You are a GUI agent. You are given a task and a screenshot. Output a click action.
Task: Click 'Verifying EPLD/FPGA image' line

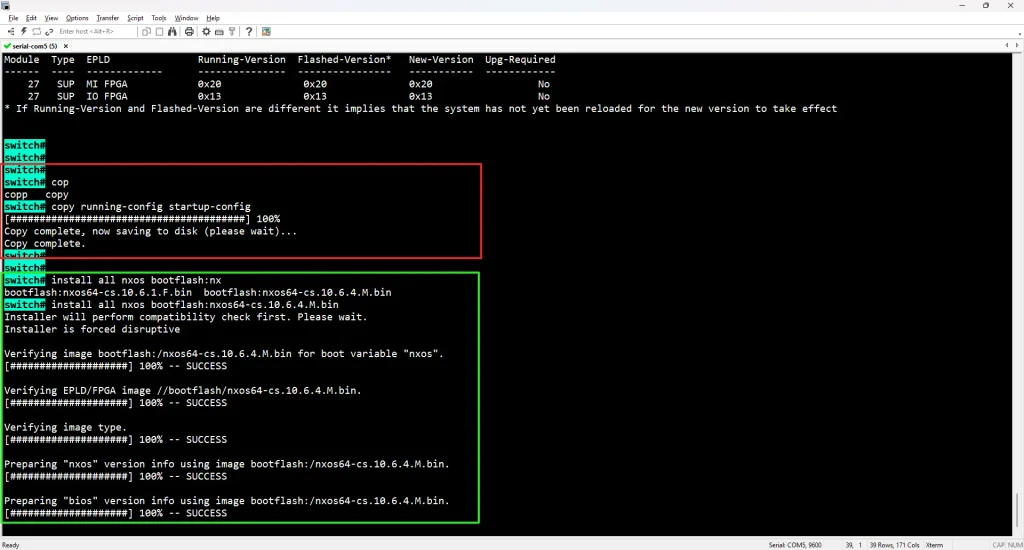(183, 391)
